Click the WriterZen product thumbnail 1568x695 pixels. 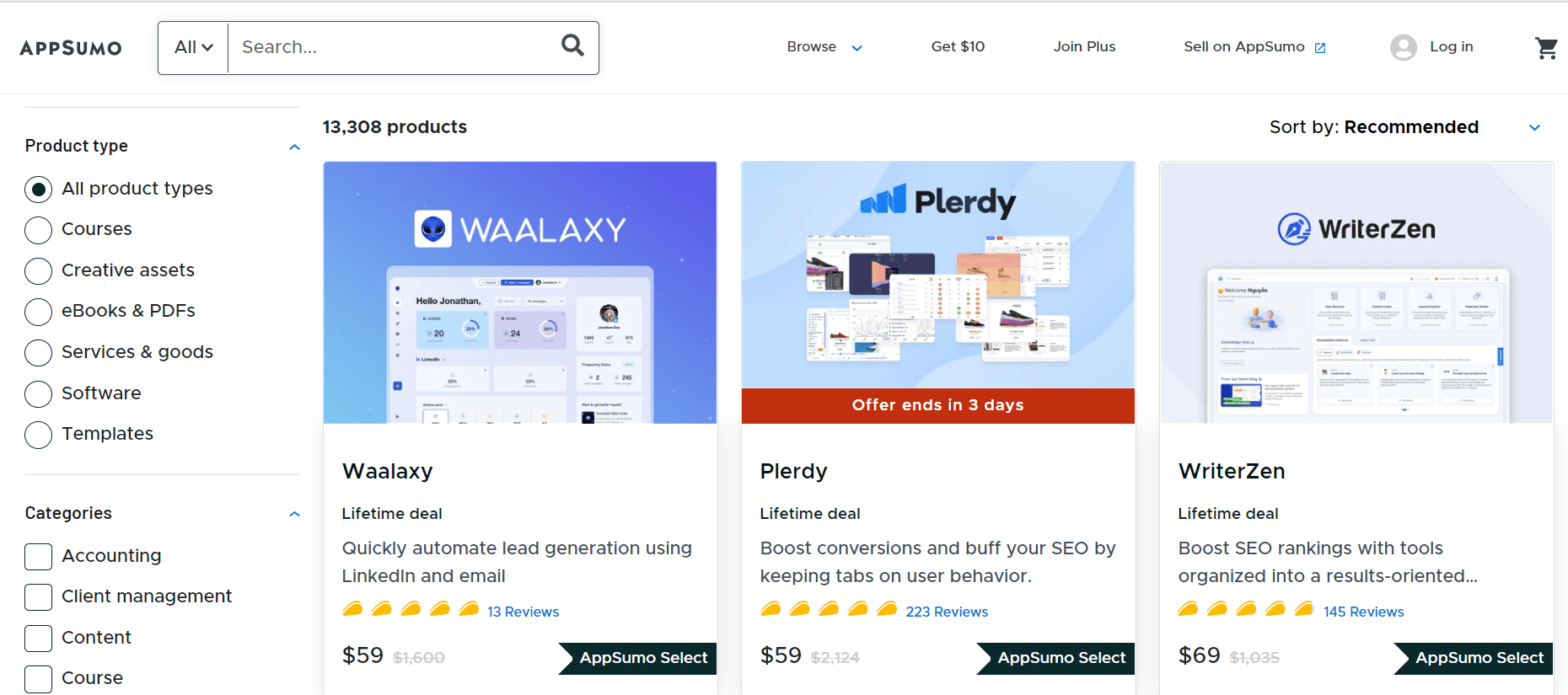[x=1356, y=292]
